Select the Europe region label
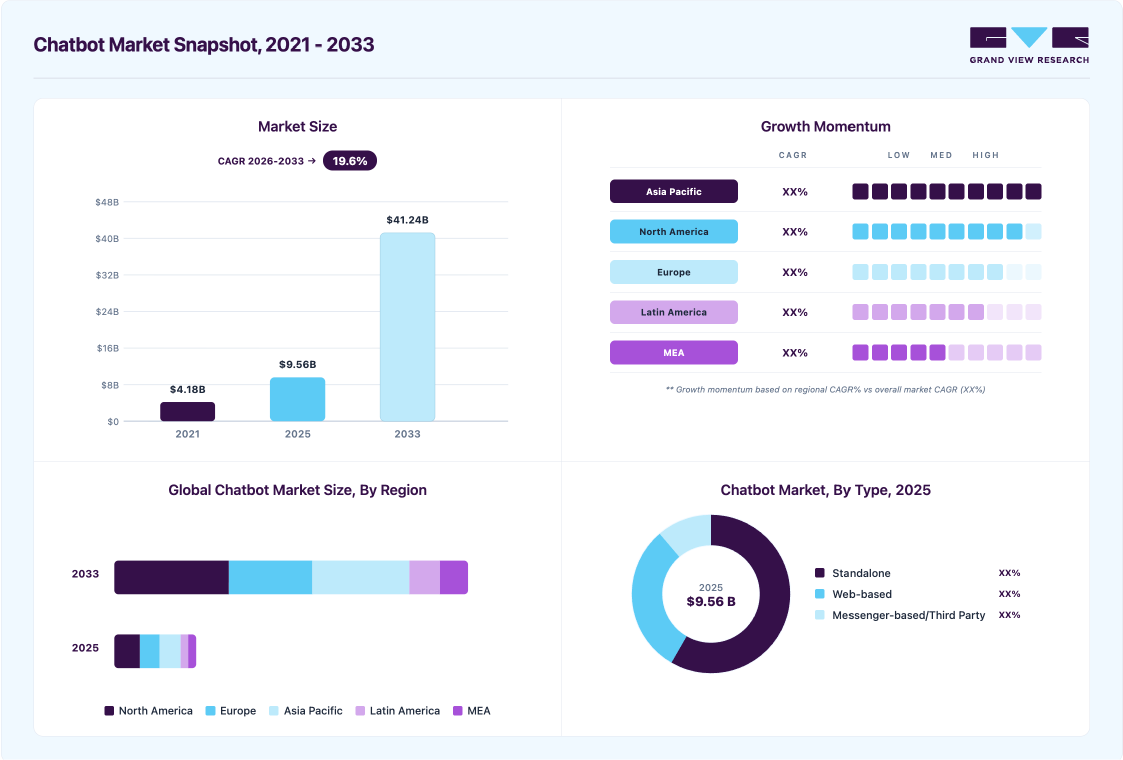The width and height of the screenshot is (1123, 760). coord(673,272)
